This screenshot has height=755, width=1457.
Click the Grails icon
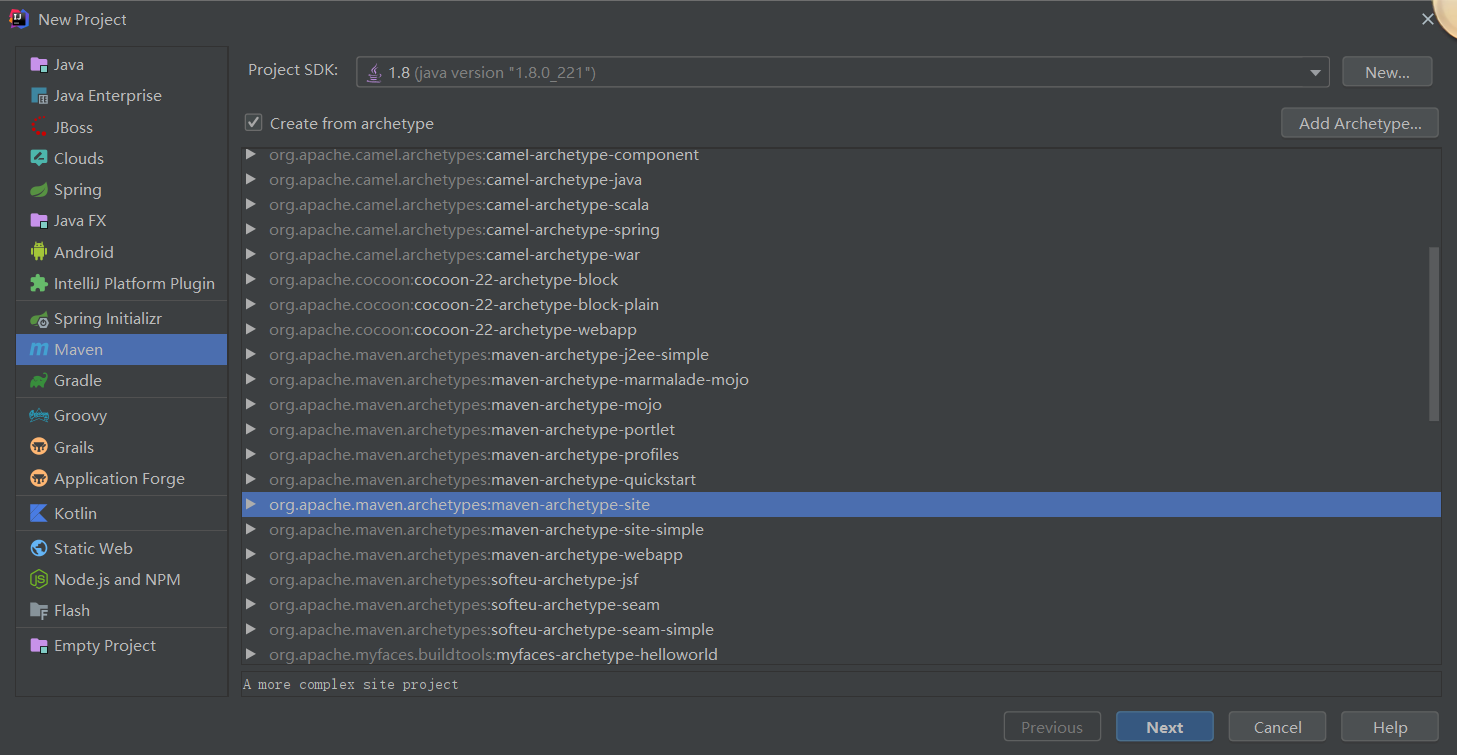(39, 447)
